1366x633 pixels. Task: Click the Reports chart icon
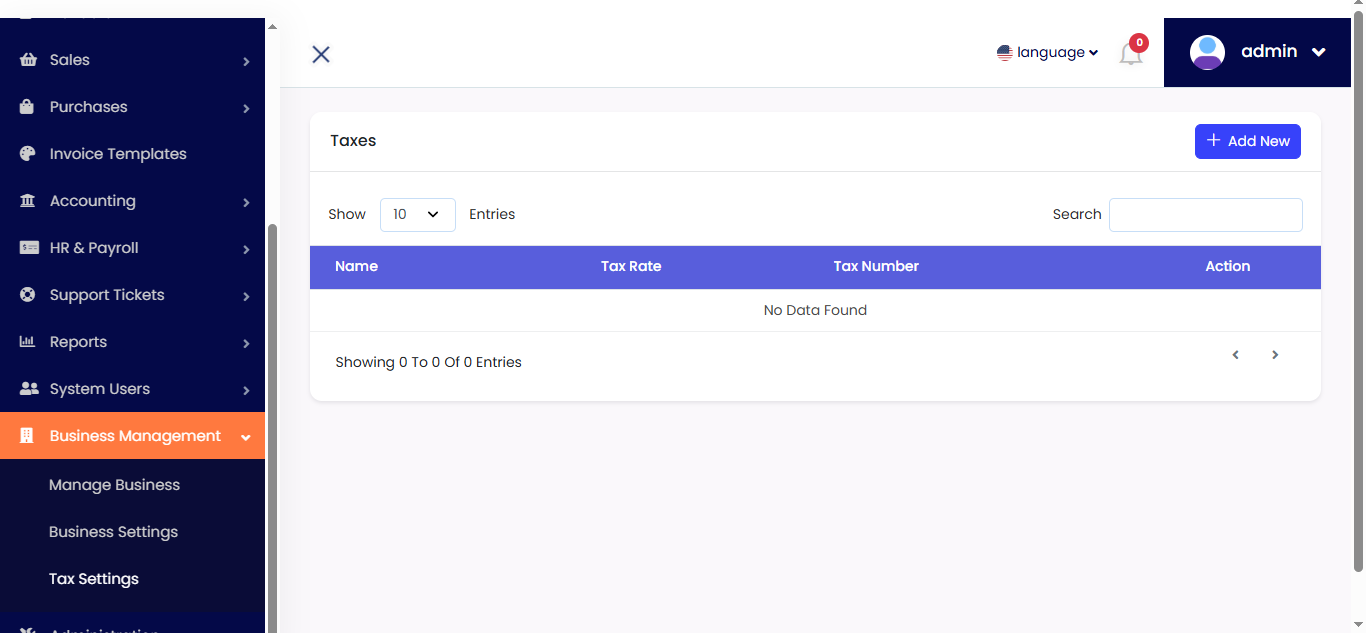tap(28, 342)
